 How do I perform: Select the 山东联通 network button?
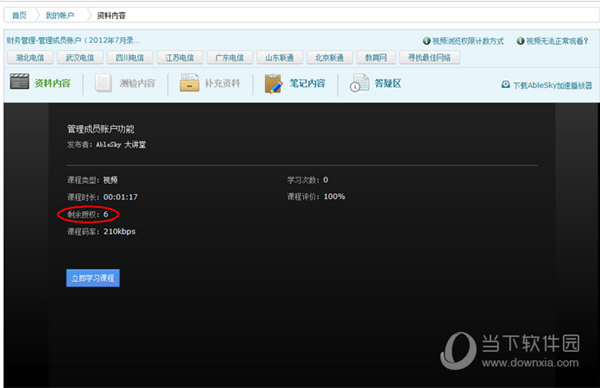pyautogui.click(x=279, y=57)
